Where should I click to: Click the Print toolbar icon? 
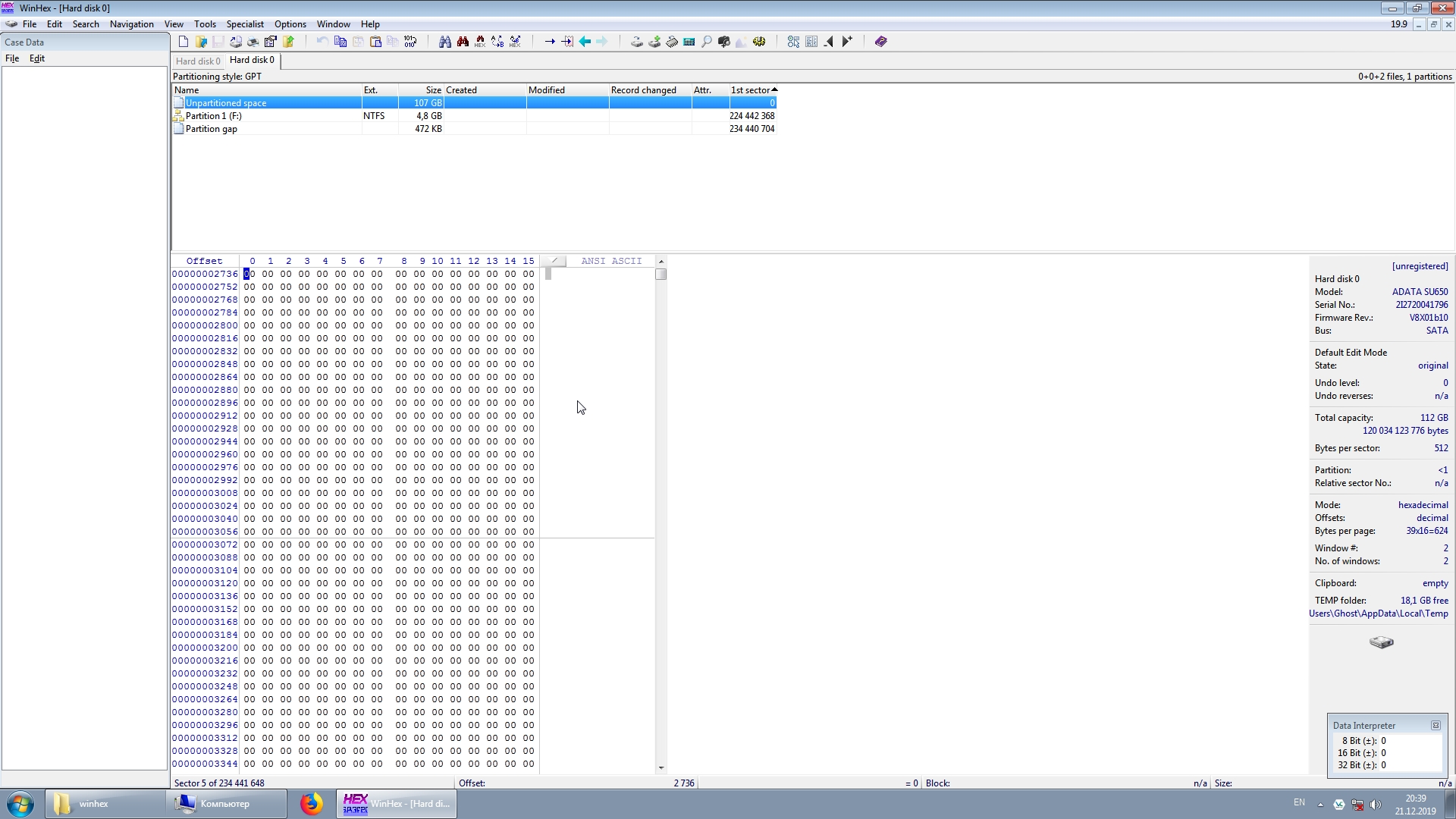coord(253,42)
